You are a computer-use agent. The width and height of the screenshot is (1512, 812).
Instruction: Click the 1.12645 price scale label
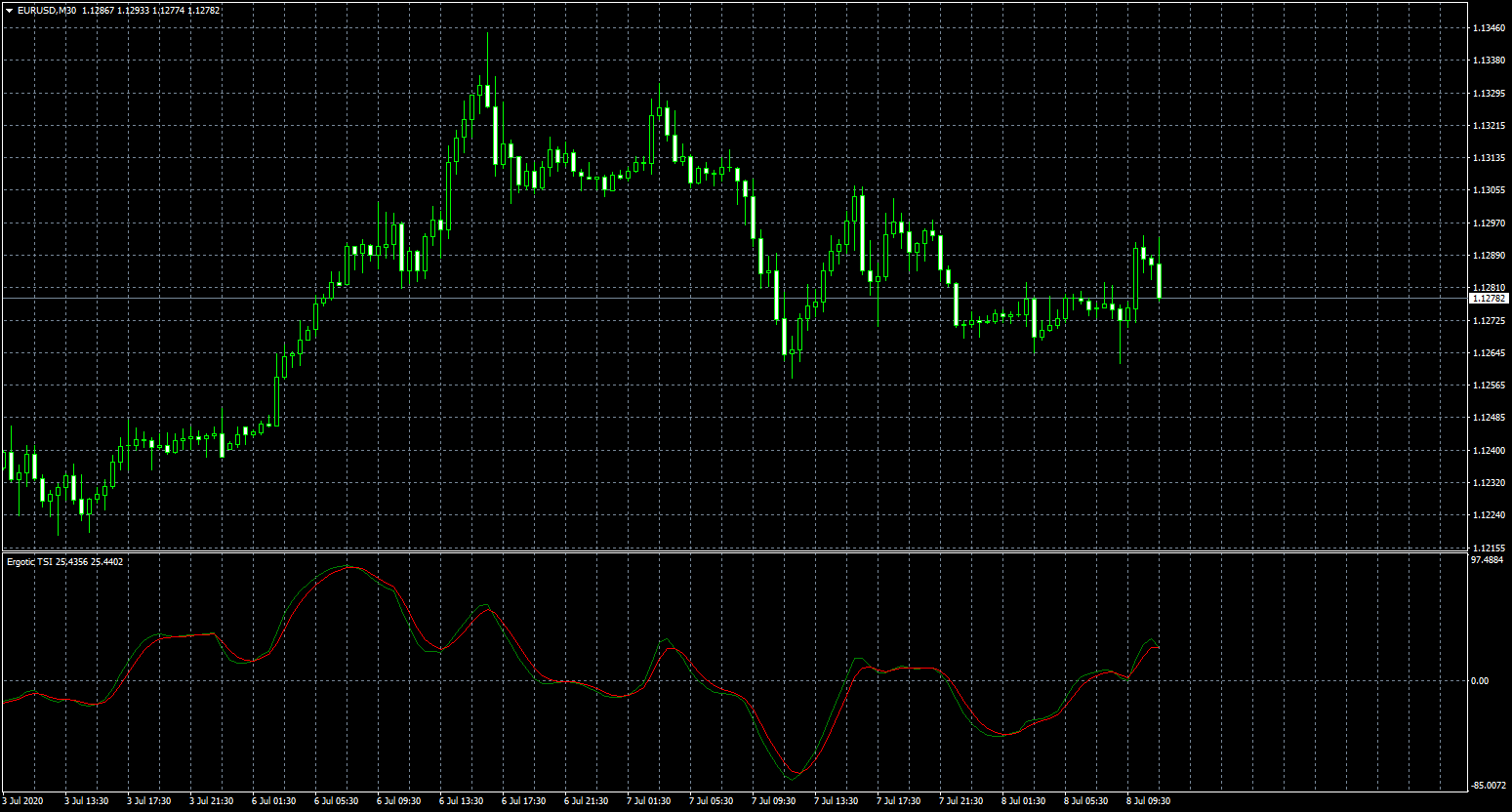[x=1489, y=353]
